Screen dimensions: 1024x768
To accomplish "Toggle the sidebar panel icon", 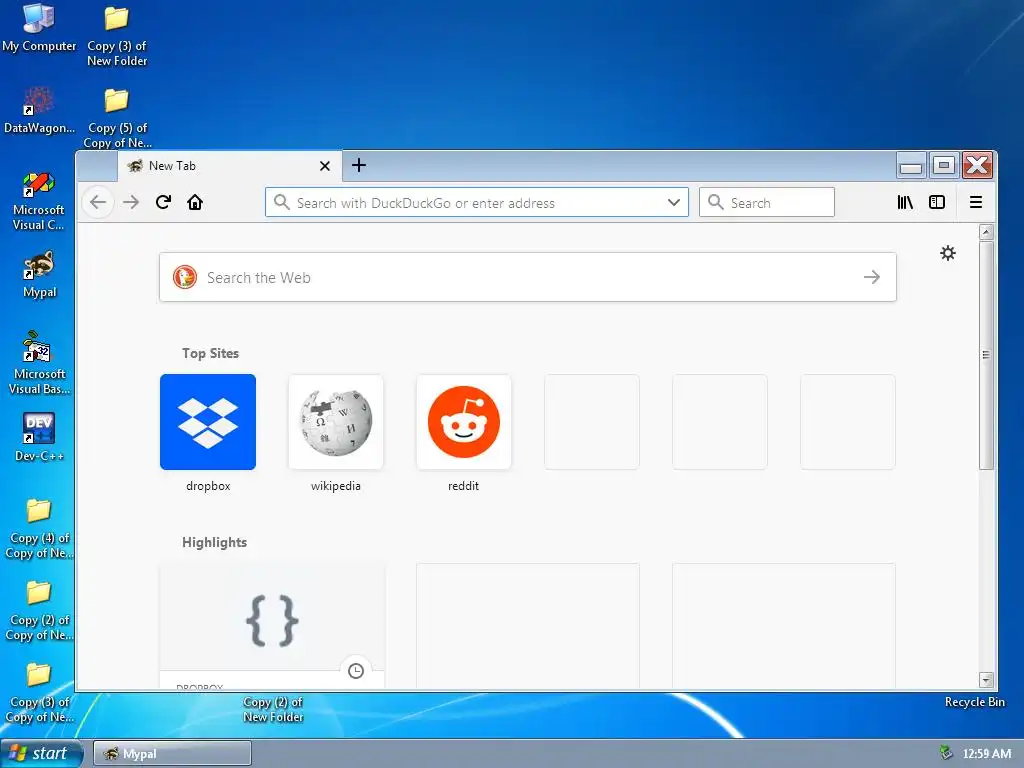I will tap(936, 202).
